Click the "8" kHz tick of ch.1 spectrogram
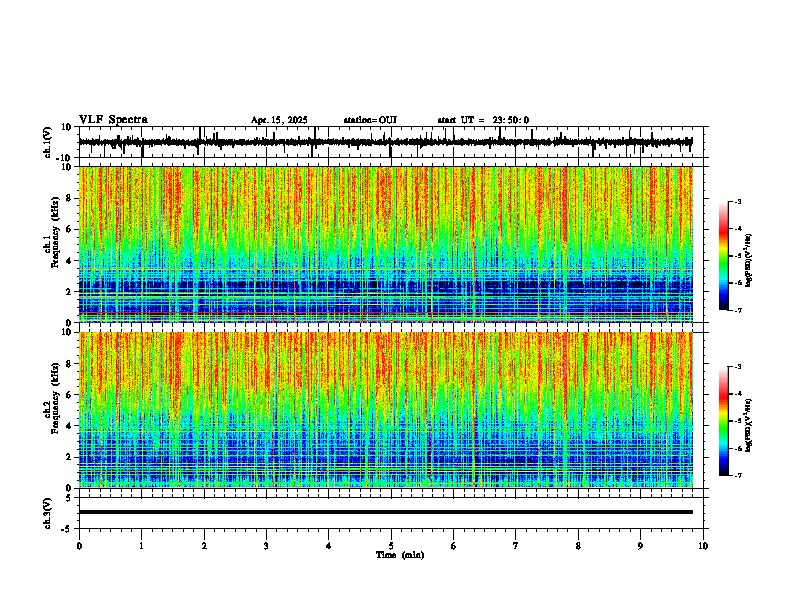 tap(69, 198)
